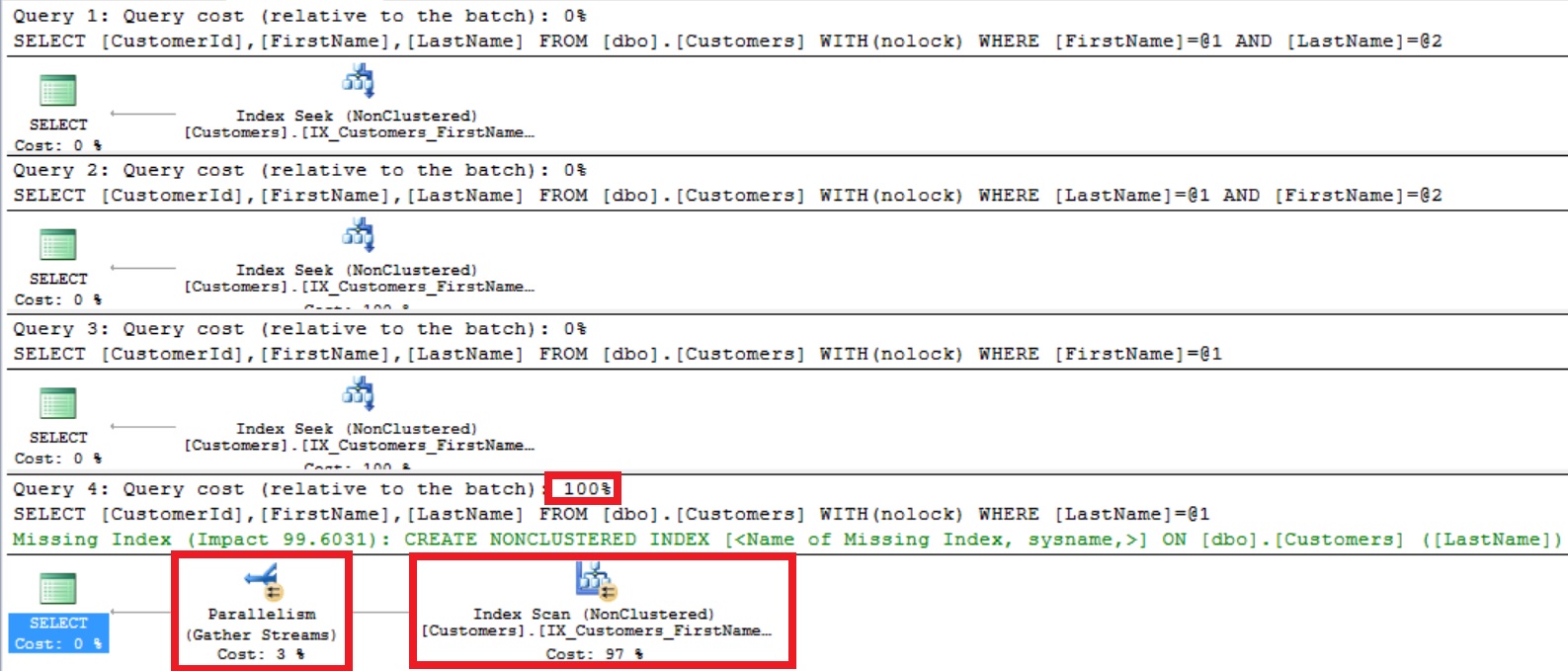Click 'Cost: 3 %' under Parallelism
The height and width of the screenshot is (671, 1568).
[x=261, y=654]
